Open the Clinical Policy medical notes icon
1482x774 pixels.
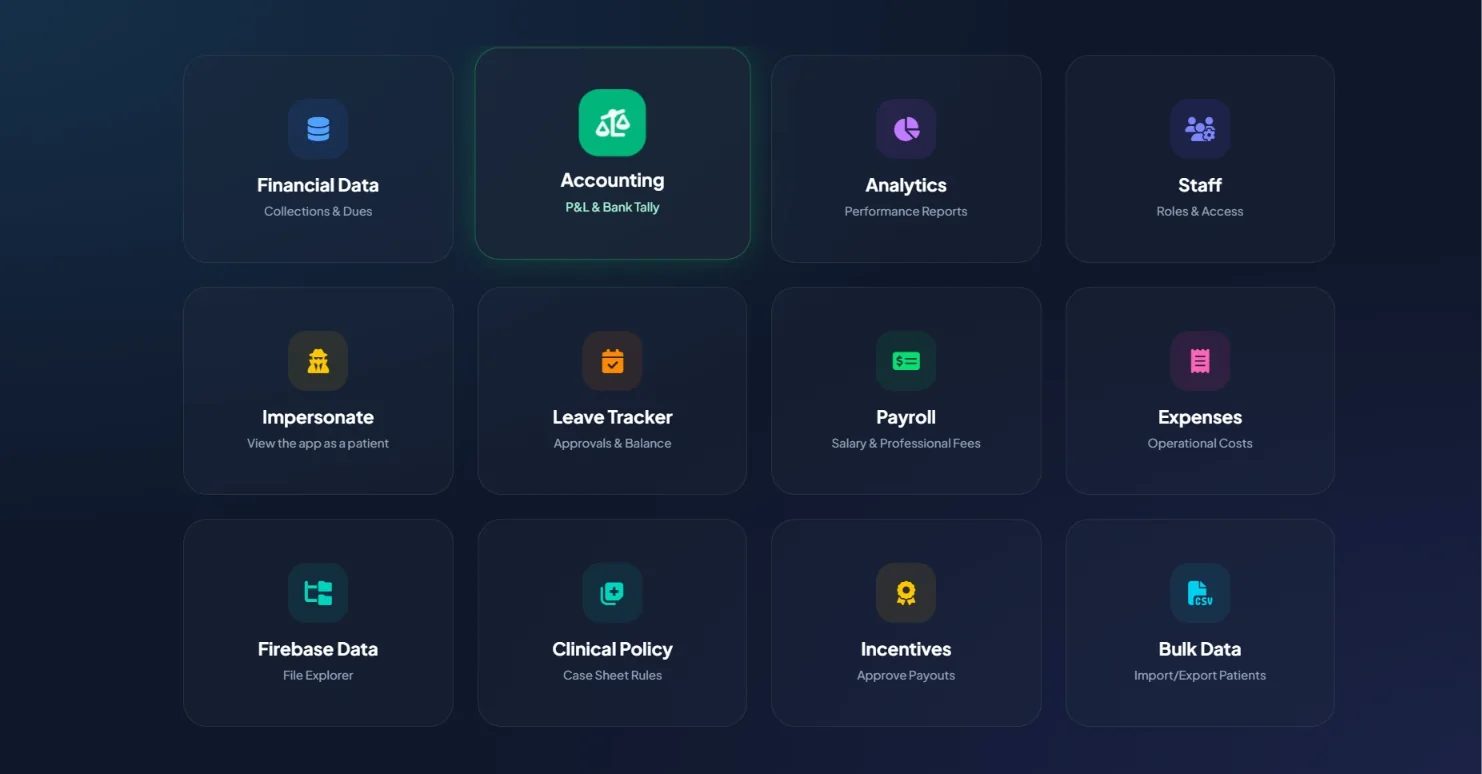612,593
